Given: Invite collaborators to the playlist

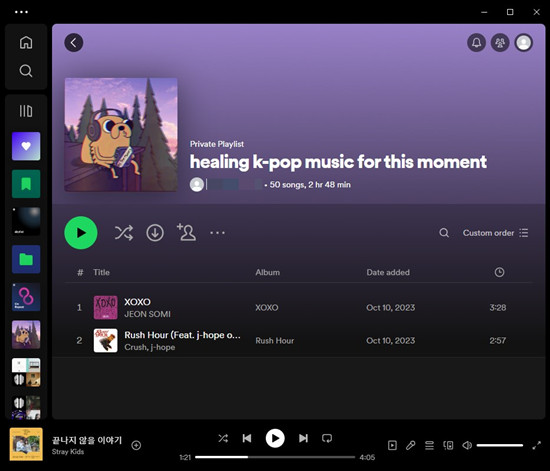Looking at the screenshot, I should pyautogui.click(x=186, y=232).
